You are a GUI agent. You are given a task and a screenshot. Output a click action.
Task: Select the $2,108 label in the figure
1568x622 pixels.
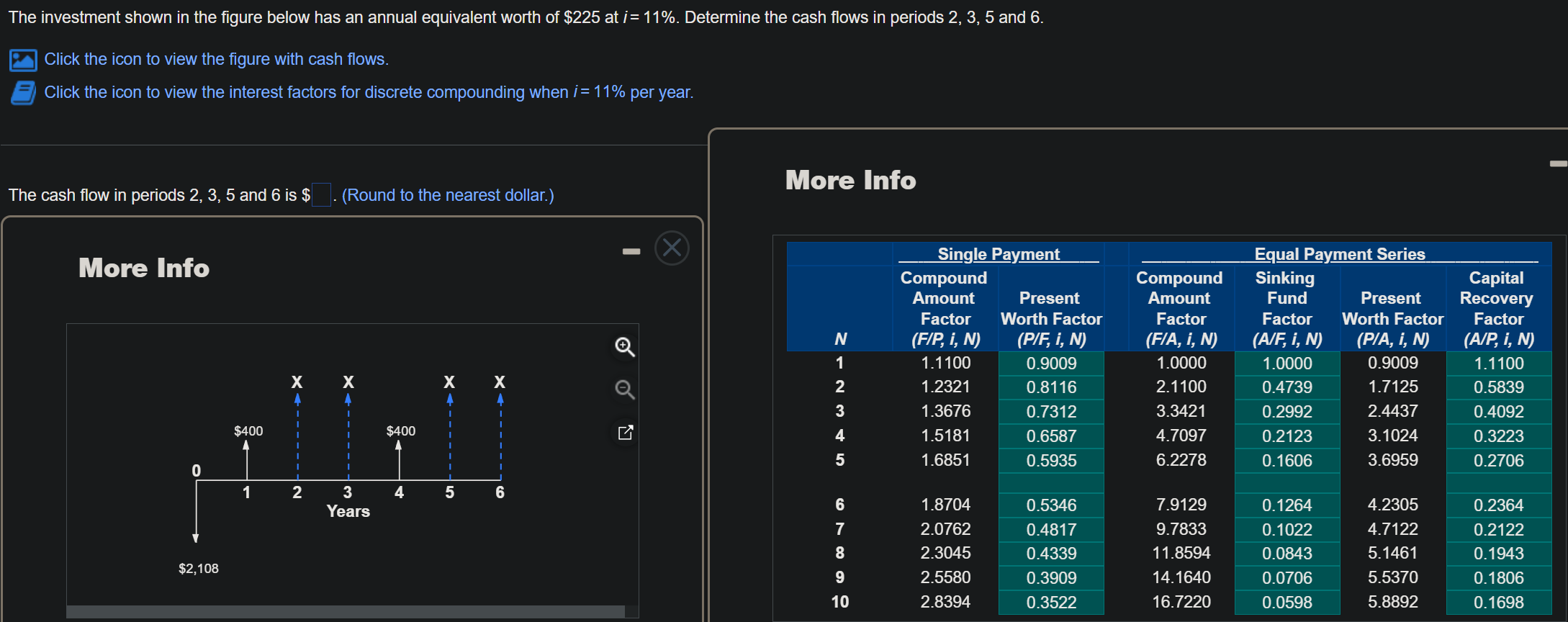pos(199,569)
